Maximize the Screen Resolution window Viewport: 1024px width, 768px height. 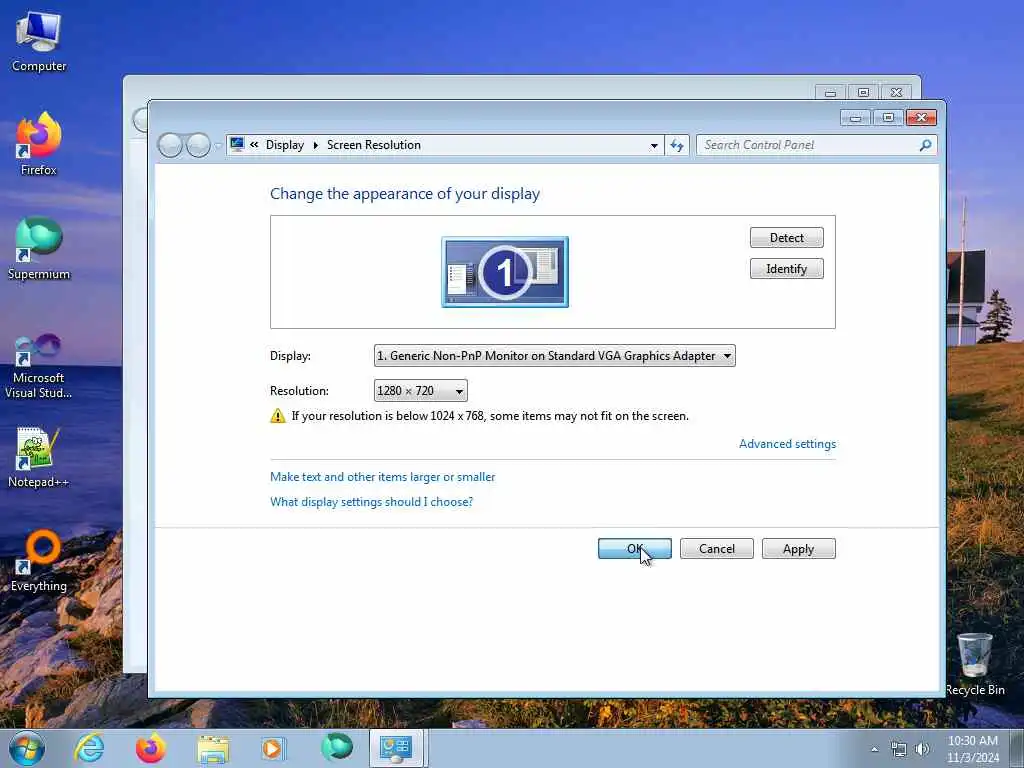click(x=888, y=118)
